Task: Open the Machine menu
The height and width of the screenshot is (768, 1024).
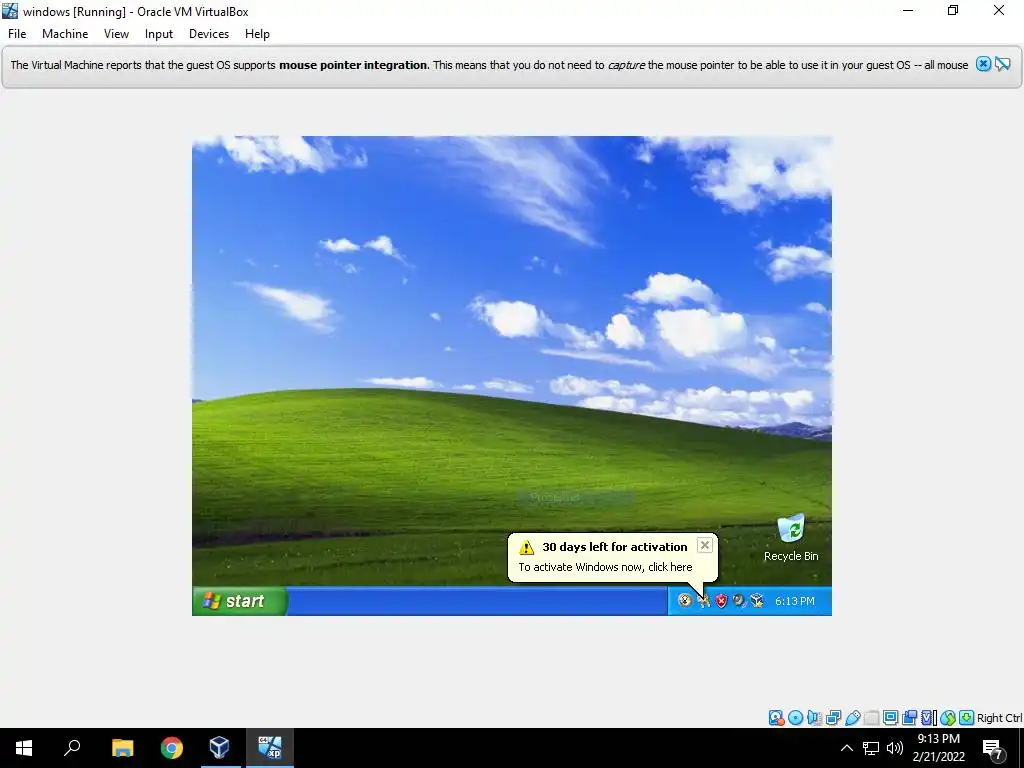Action: tap(65, 34)
